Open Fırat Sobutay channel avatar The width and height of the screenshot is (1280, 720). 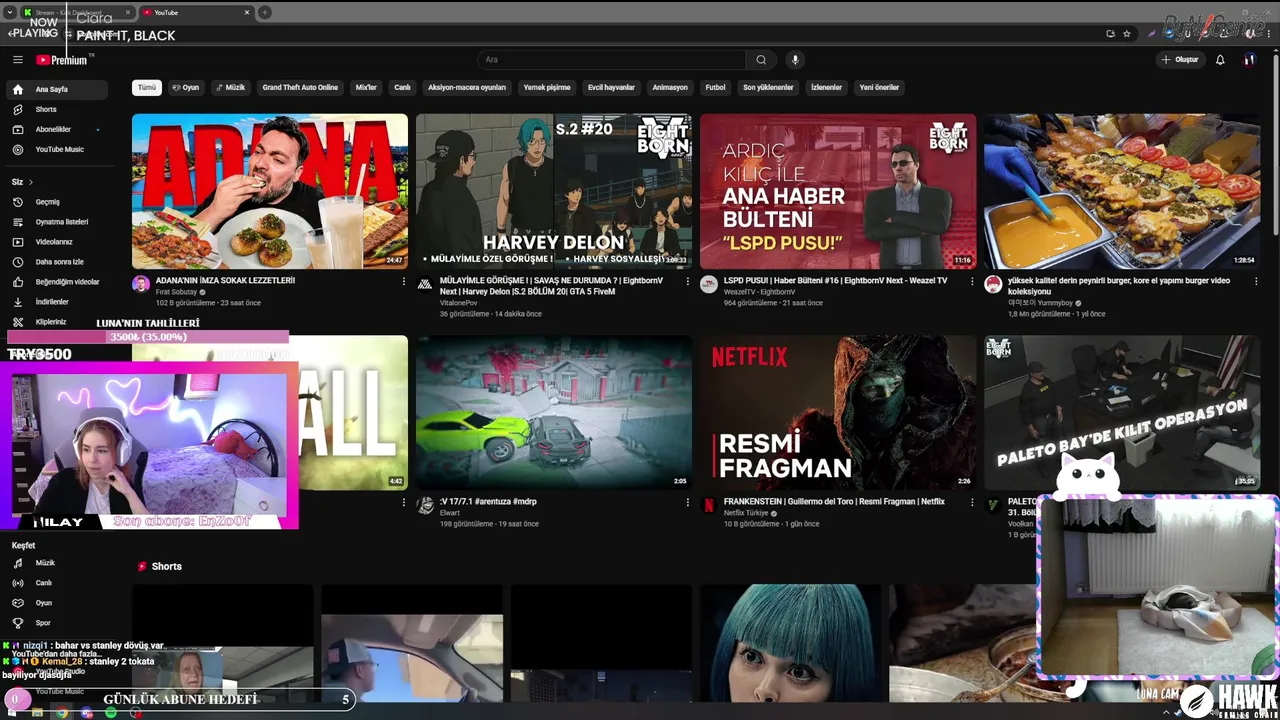point(141,285)
